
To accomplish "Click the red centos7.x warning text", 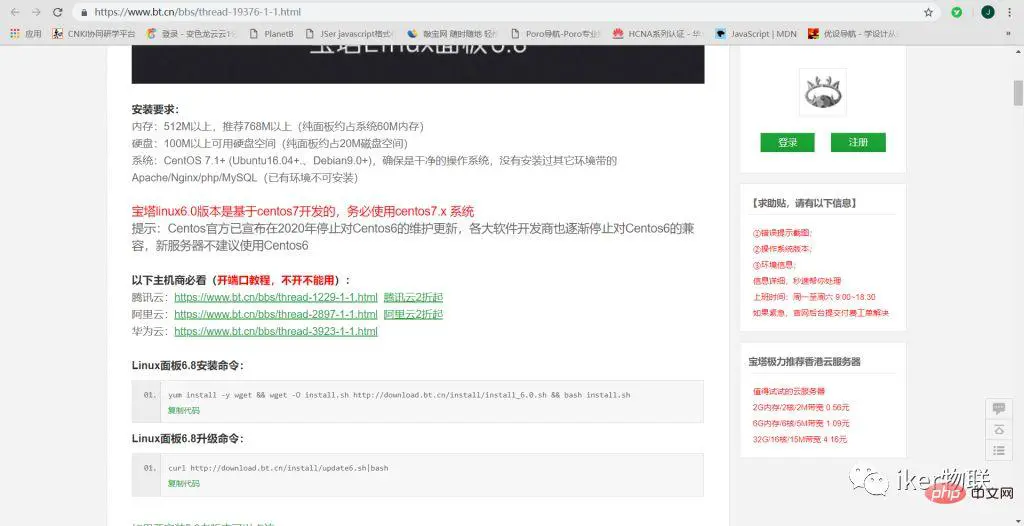I will coord(302,211).
